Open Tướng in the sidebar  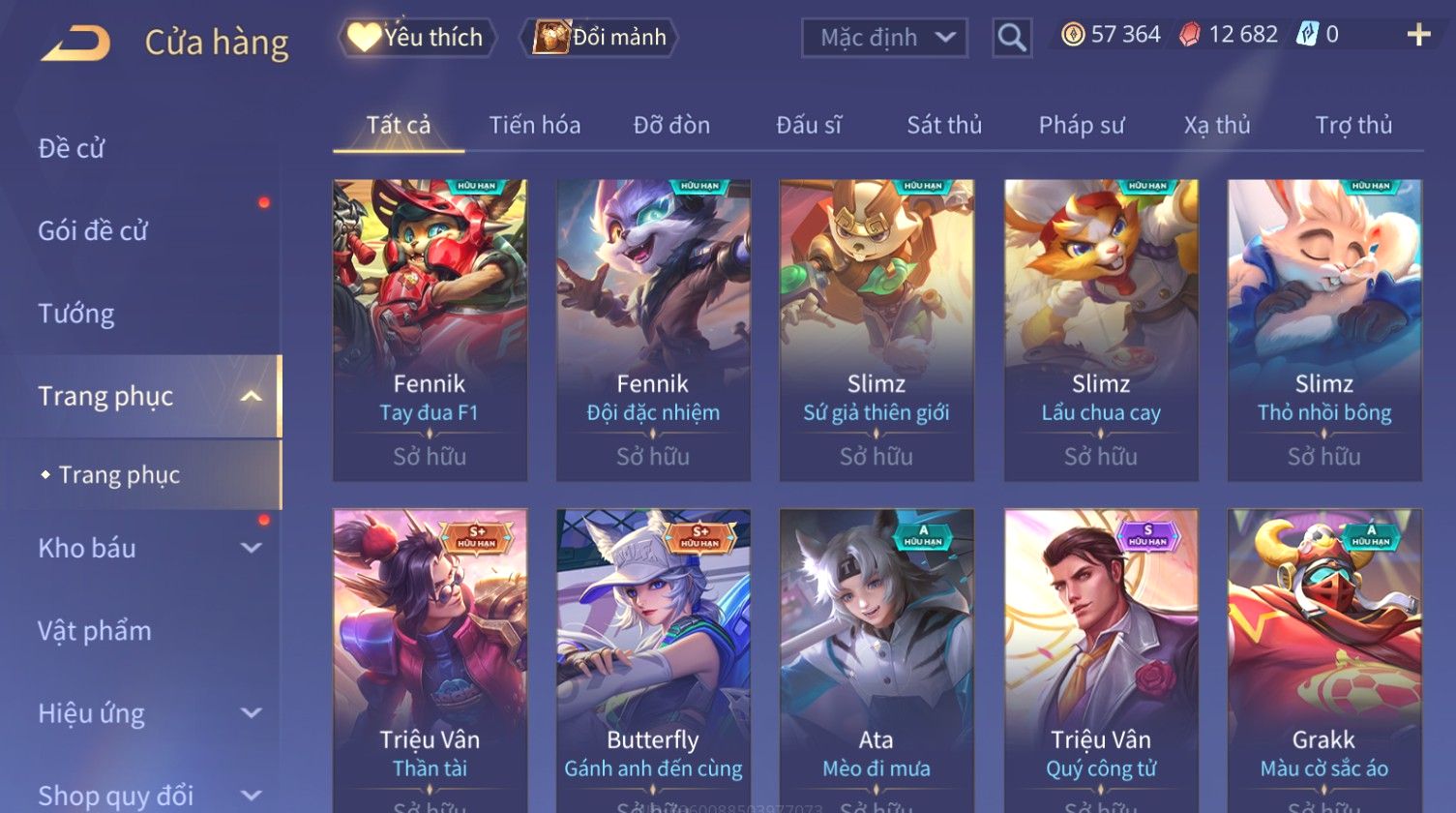pos(76,314)
